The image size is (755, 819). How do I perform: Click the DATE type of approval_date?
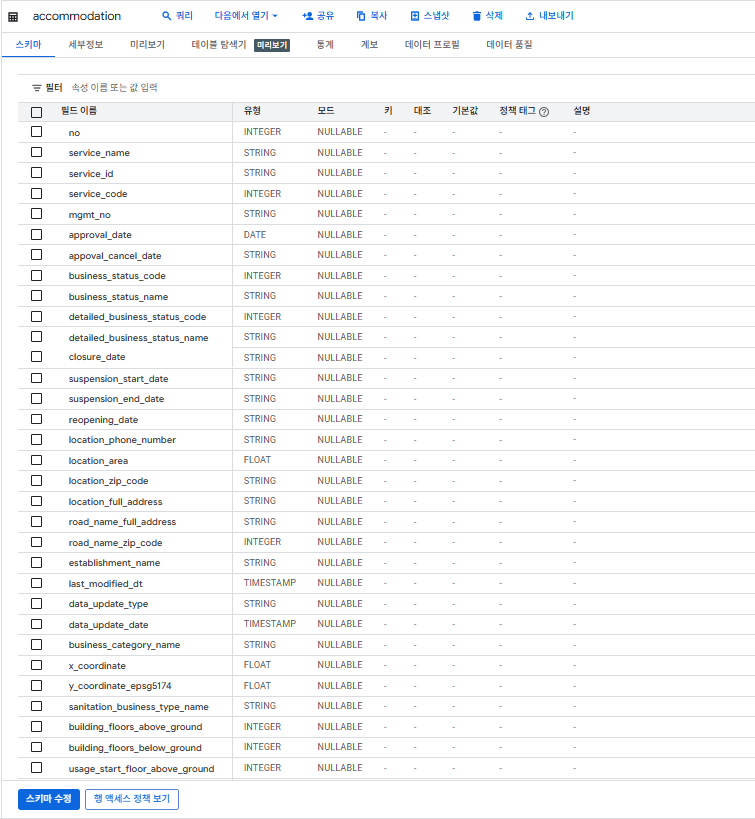(x=254, y=235)
